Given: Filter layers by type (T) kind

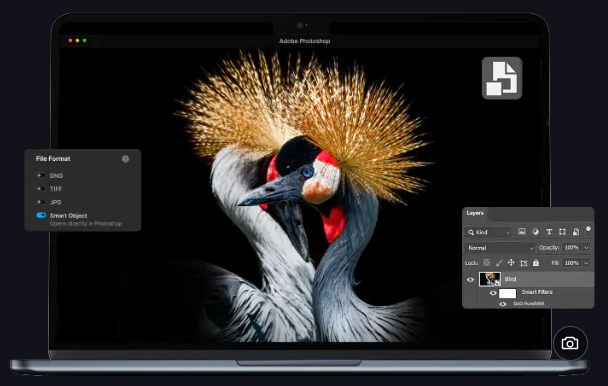Looking at the screenshot, I should pyautogui.click(x=549, y=232).
